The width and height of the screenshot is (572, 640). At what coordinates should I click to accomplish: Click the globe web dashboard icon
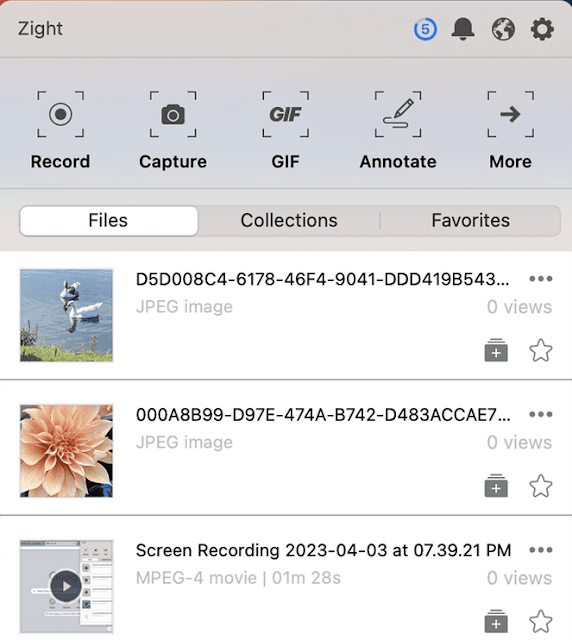[503, 29]
